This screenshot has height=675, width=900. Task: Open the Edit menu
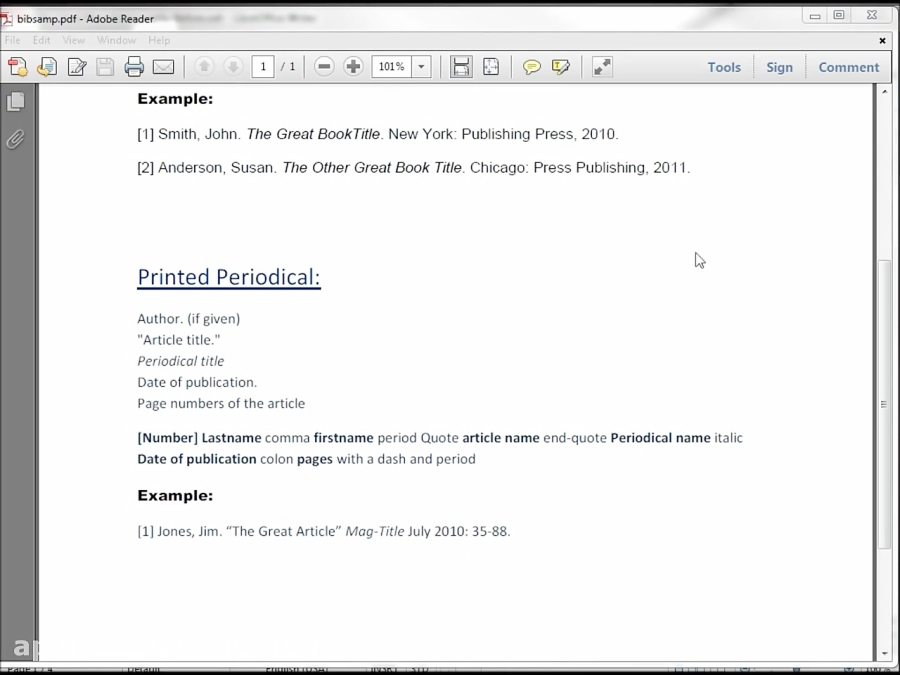click(41, 40)
